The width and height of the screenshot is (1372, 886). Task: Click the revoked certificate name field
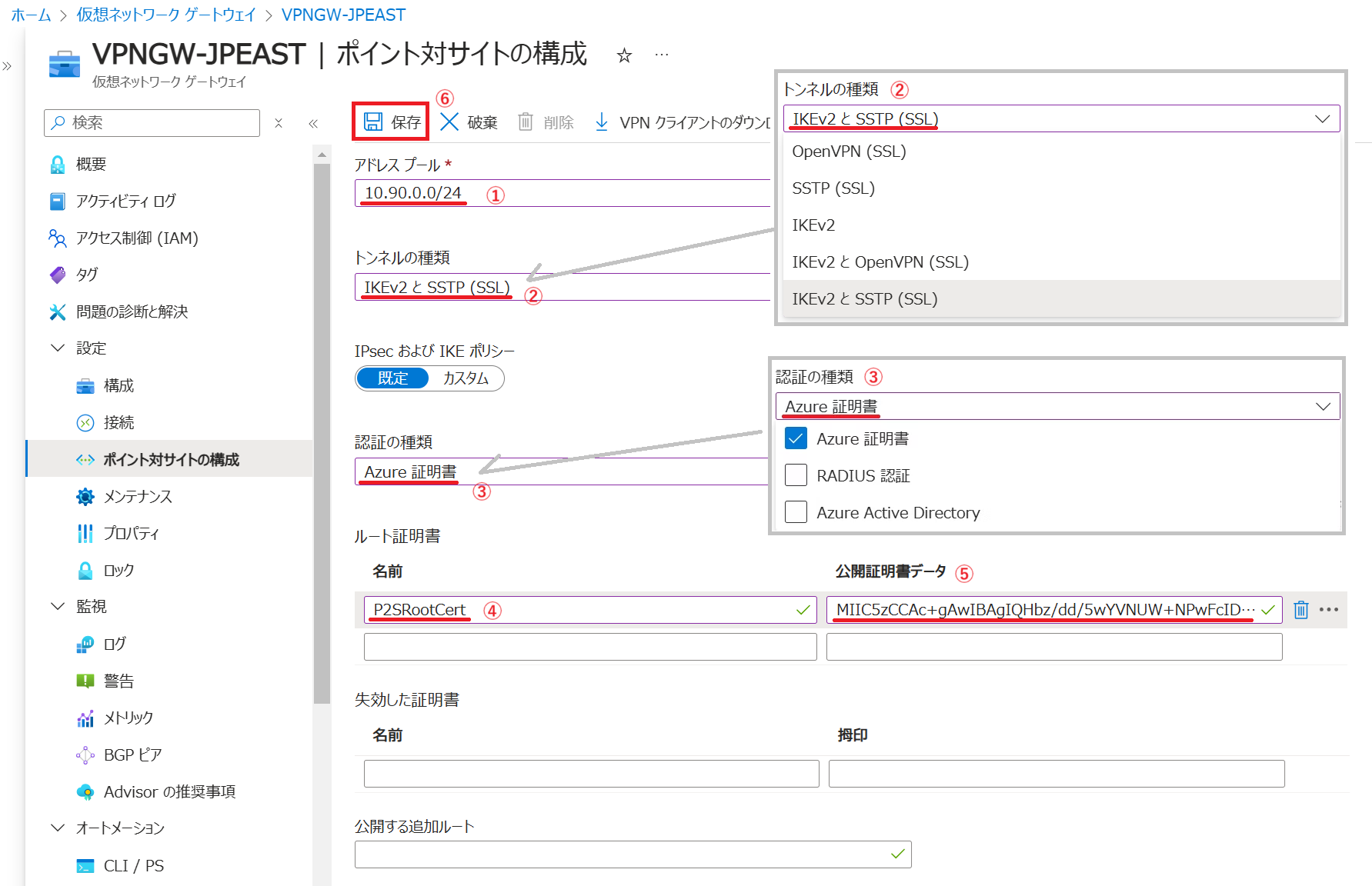(592, 774)
